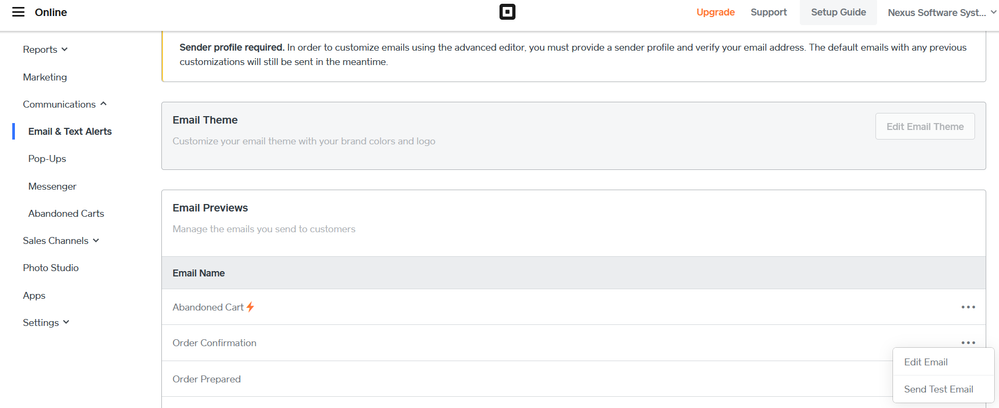Screen dimensions: 999x408
Task: Open the hamburger navigation menu
Action: click(18, 12)
